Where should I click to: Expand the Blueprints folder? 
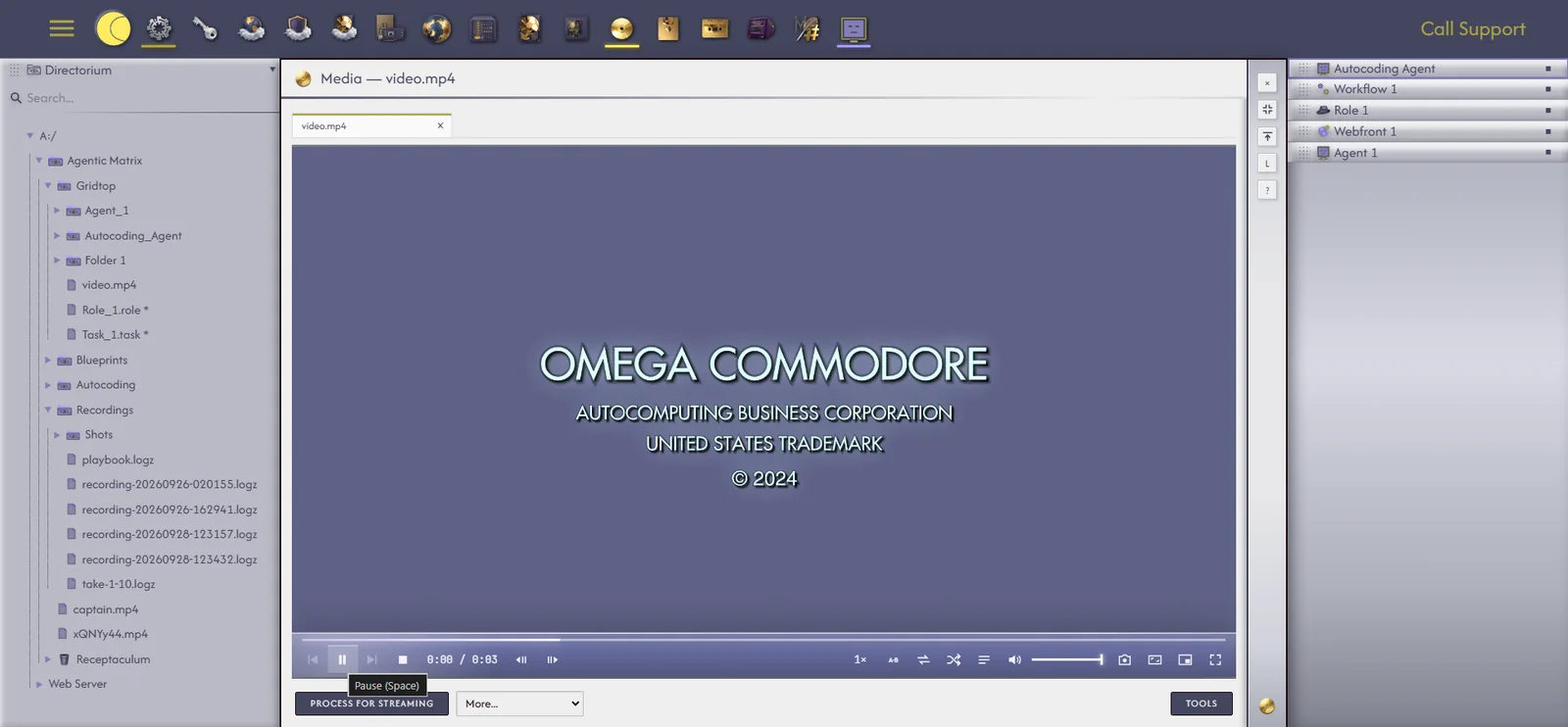tap(47, 361)
